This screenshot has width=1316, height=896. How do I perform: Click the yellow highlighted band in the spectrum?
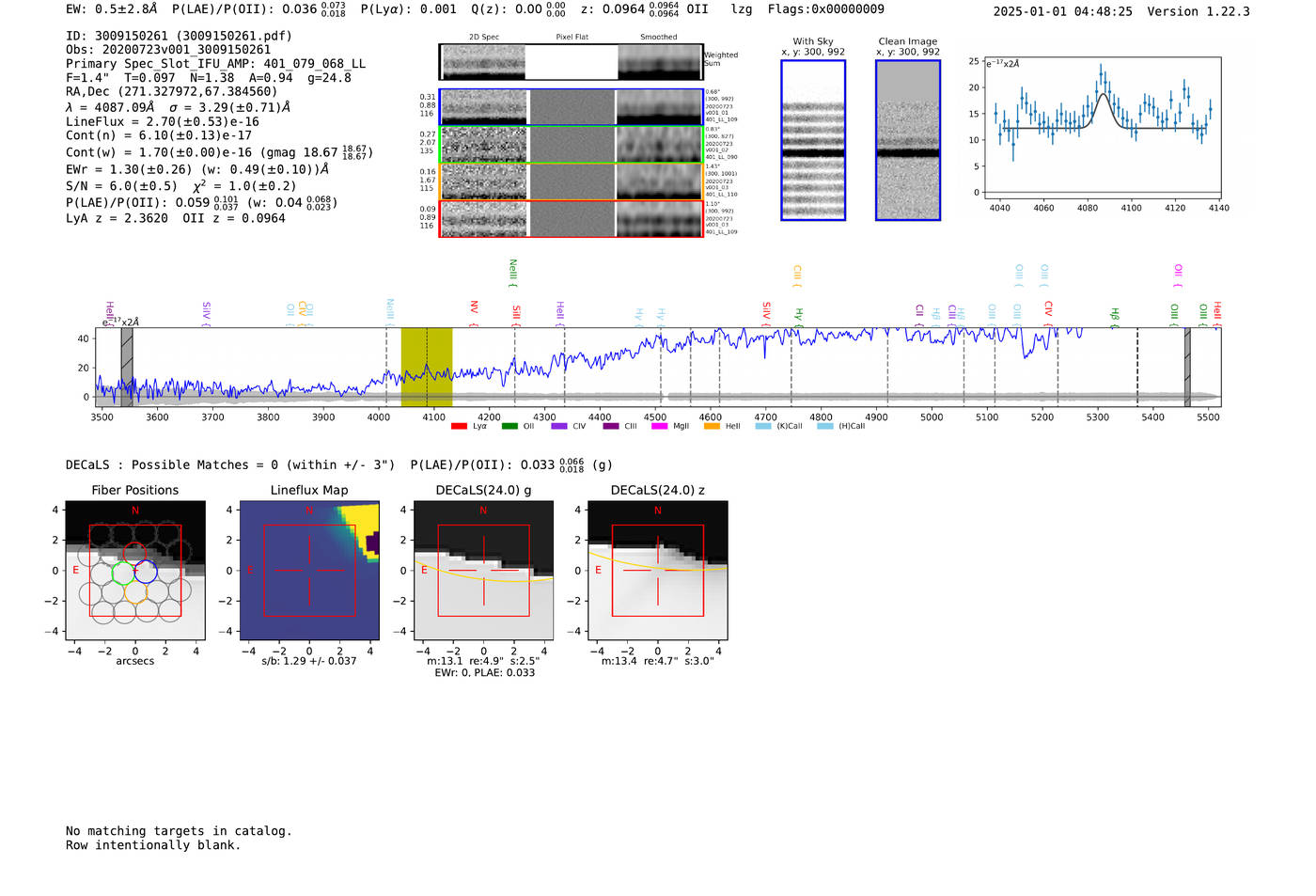(427, 367)
